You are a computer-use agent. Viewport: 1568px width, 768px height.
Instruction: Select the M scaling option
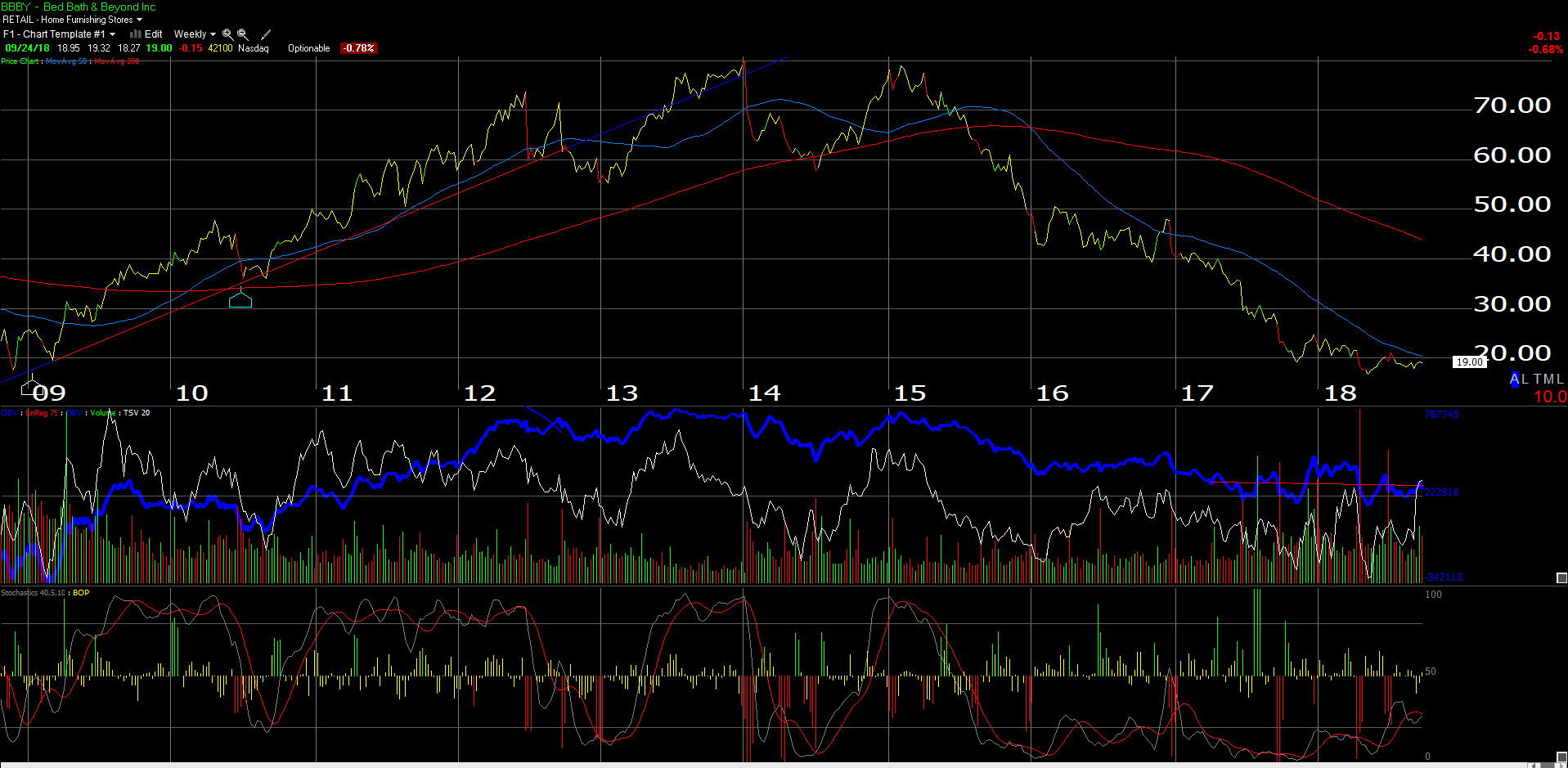1549,379
